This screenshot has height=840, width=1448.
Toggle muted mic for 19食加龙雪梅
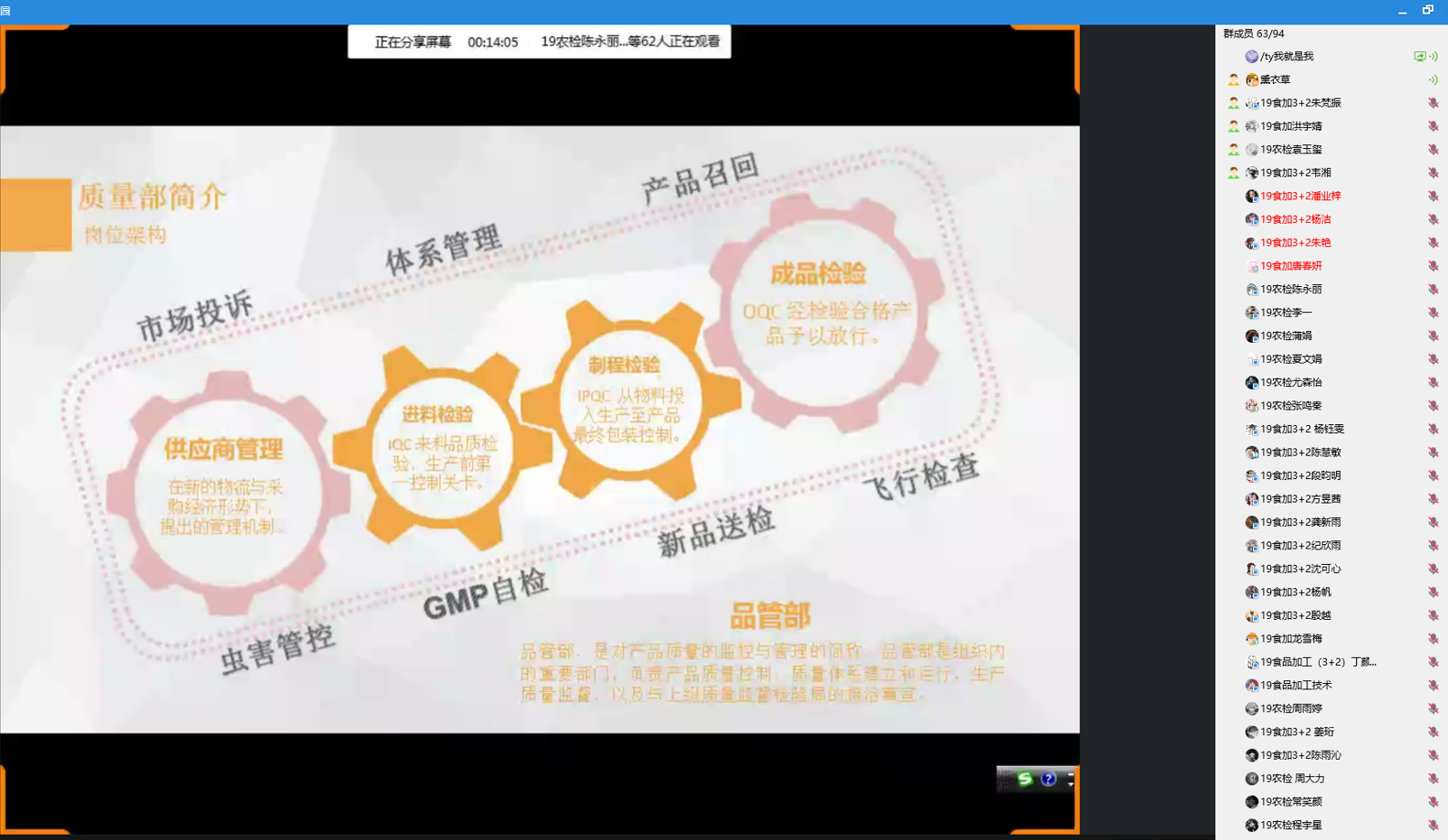point(1433,639)
